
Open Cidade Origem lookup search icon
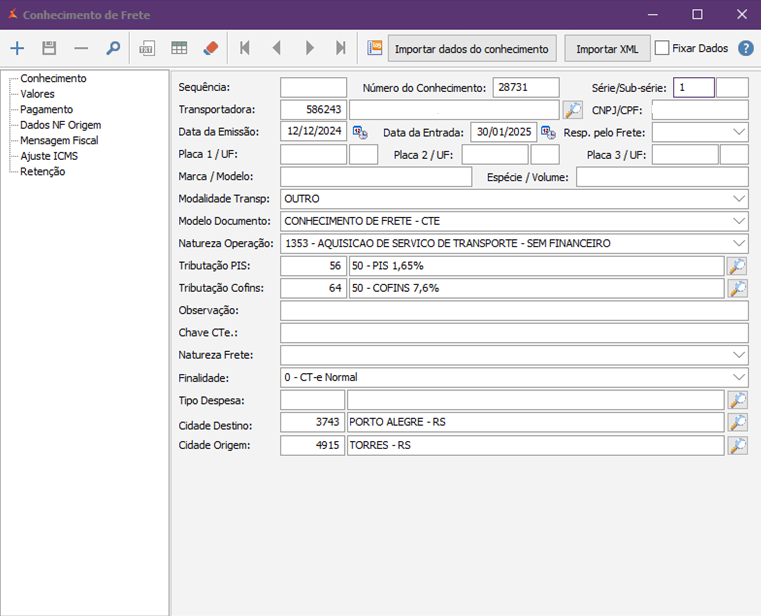[x=737, y=446]
